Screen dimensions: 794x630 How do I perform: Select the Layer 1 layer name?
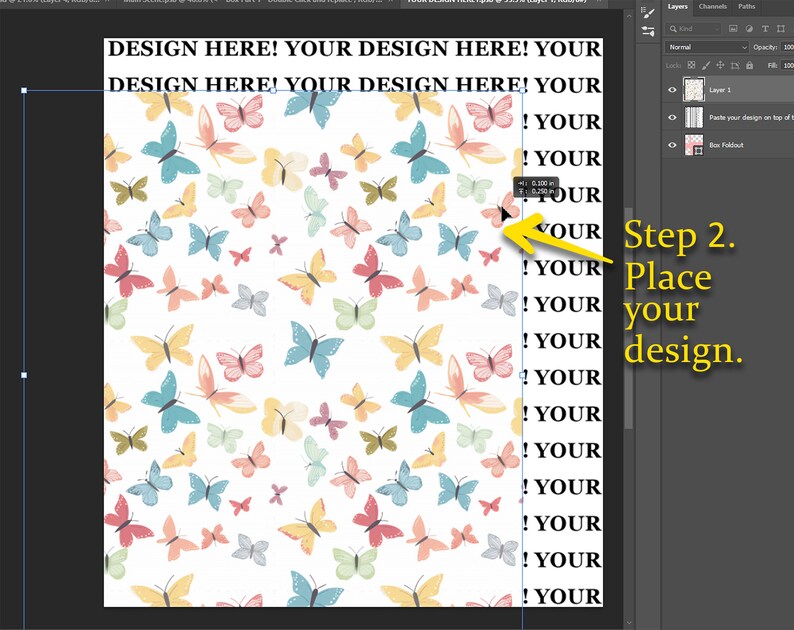pyautogui.click(x=720, y=90)
